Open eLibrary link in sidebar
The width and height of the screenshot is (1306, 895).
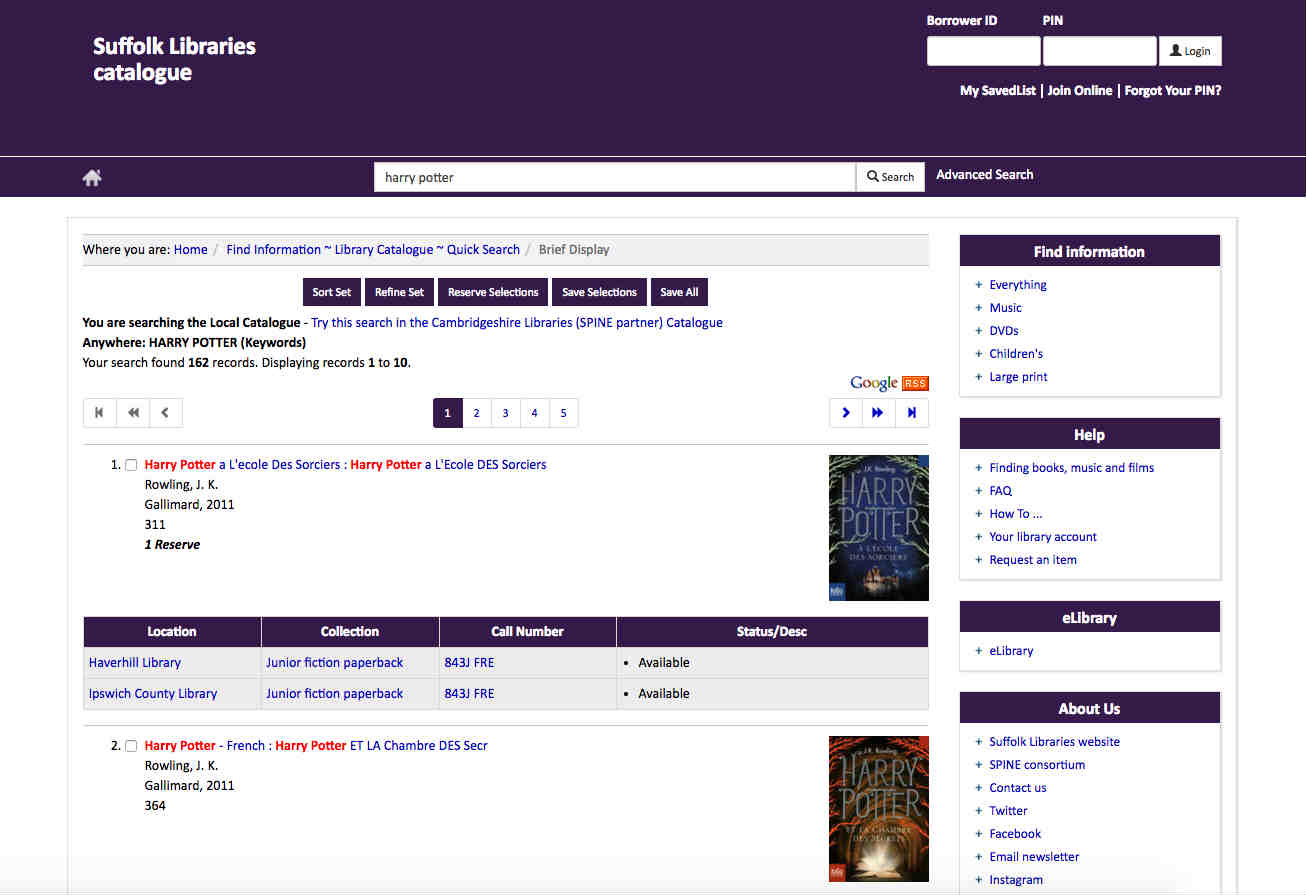pyautogui.click(x=1011, y=651)
